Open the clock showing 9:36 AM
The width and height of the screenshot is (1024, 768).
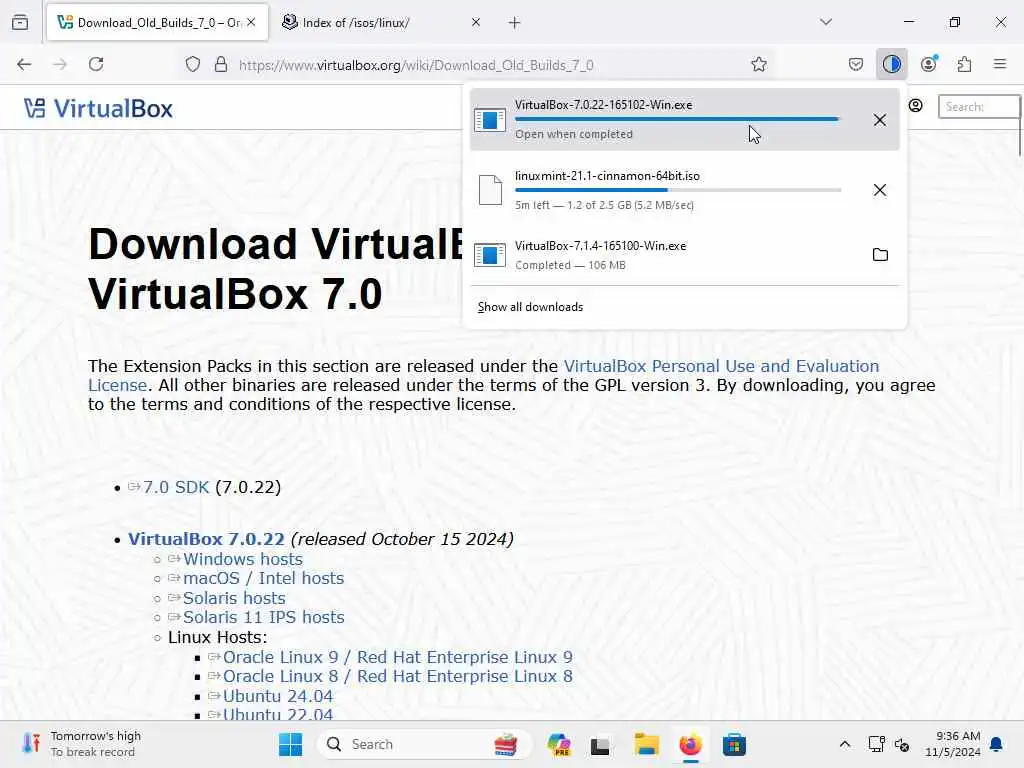[x=953, y=744]
